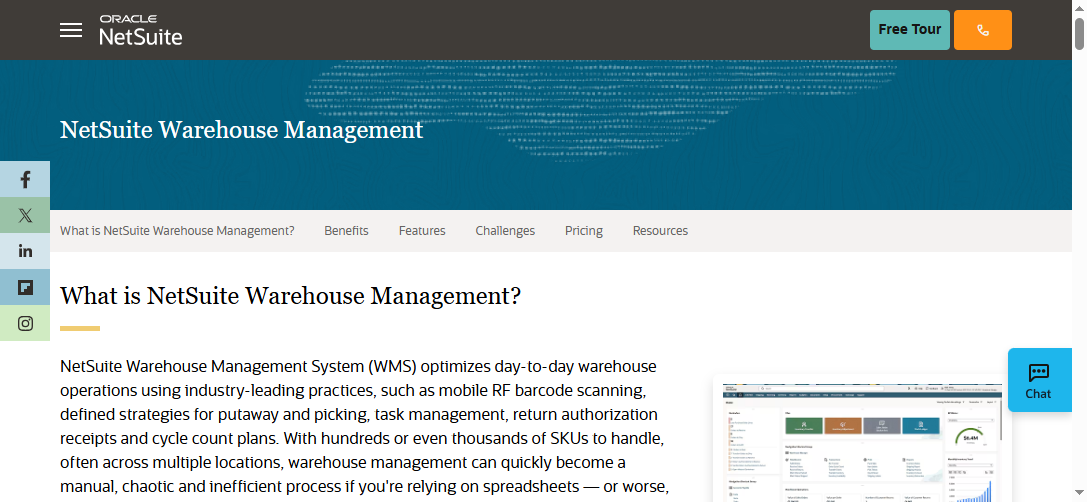Jump to Pricing section
The width and height of the screenshot is (1087, 502).
[583, 230]
